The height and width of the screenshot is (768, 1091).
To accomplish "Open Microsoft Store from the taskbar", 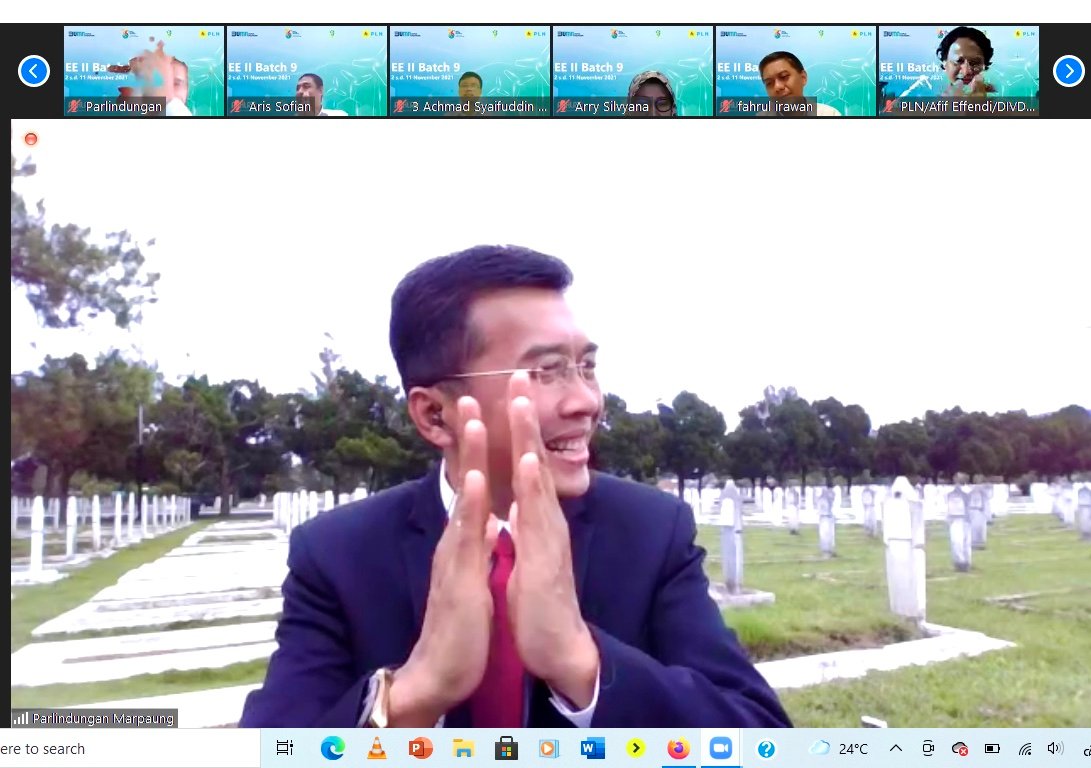I will pyautogui.click(x=506, y=748).
